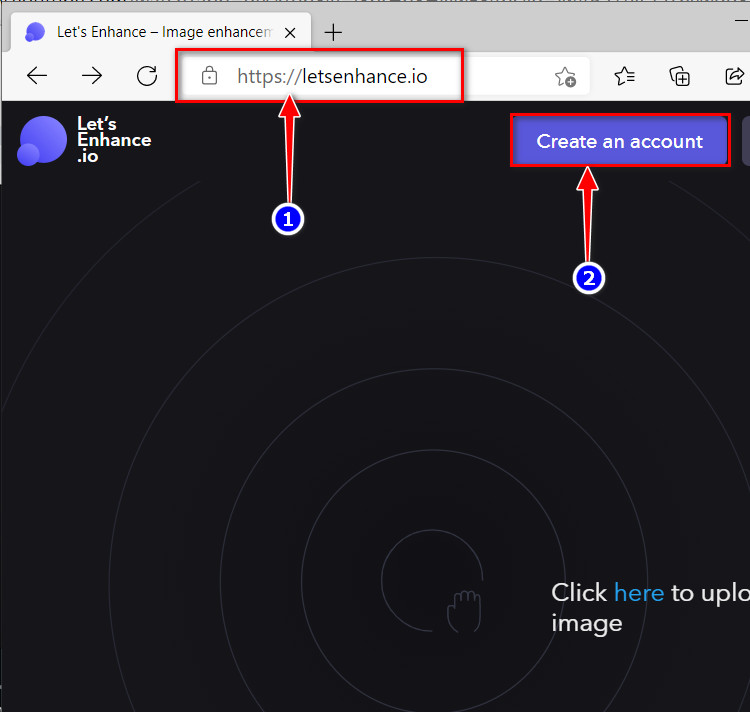The width and height of the screenshot is (750, 712).
Task: Click the partially visible button beside Create an account
Action: [745, 141]
